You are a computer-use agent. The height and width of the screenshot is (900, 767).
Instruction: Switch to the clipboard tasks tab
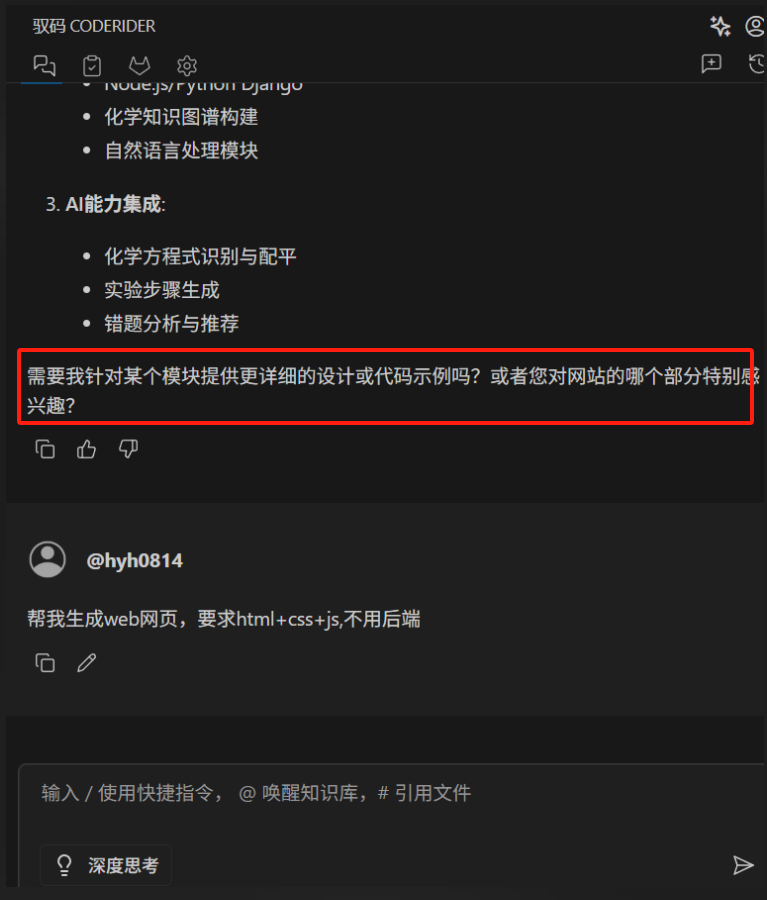[92, 66]
